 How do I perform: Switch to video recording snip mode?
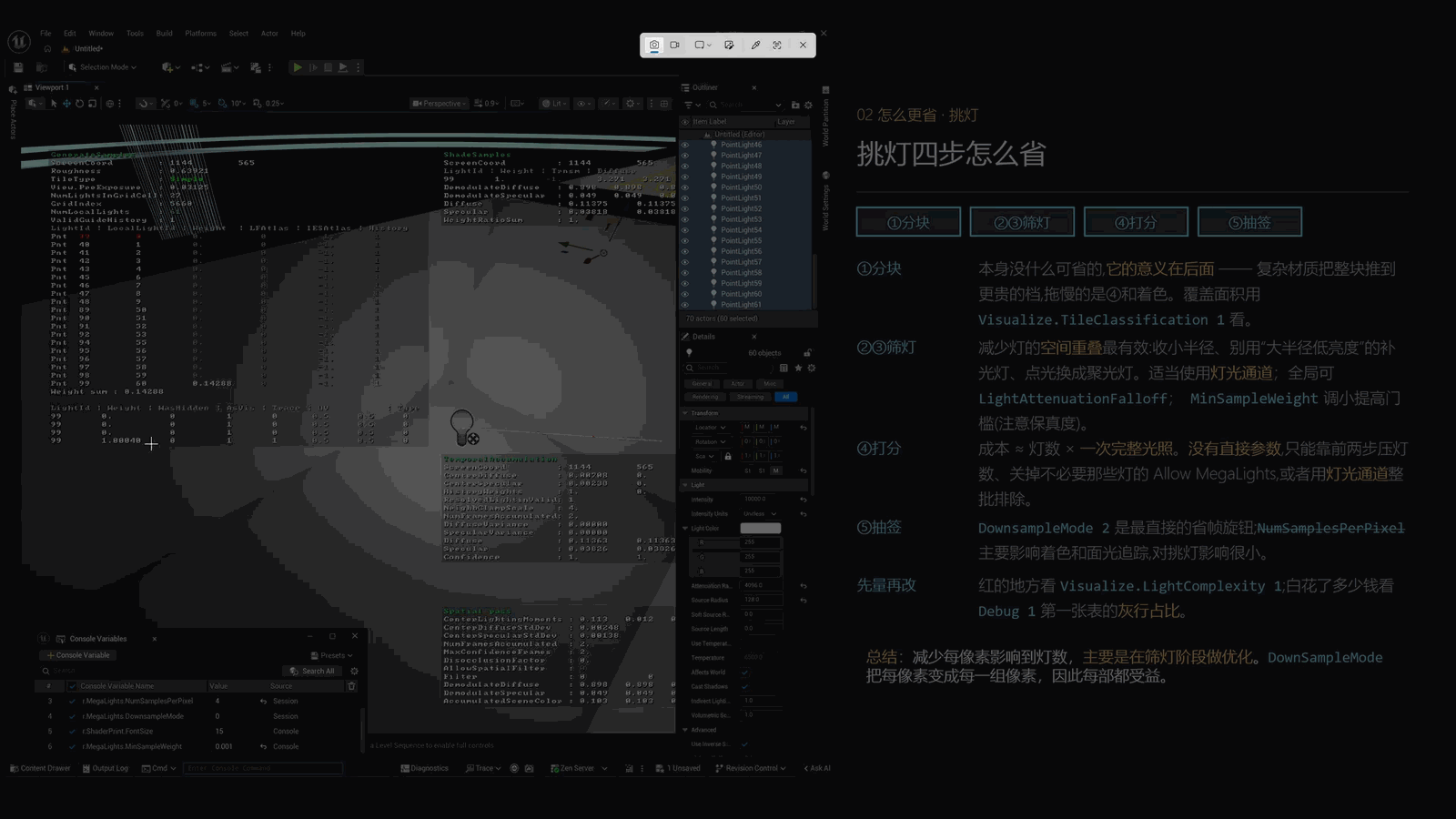coord(675,45)
